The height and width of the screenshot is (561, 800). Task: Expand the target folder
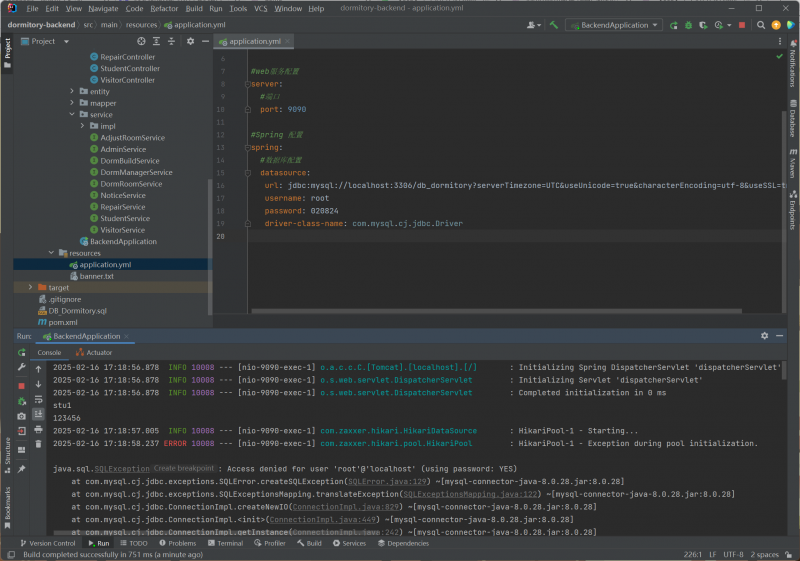(30, 288)
